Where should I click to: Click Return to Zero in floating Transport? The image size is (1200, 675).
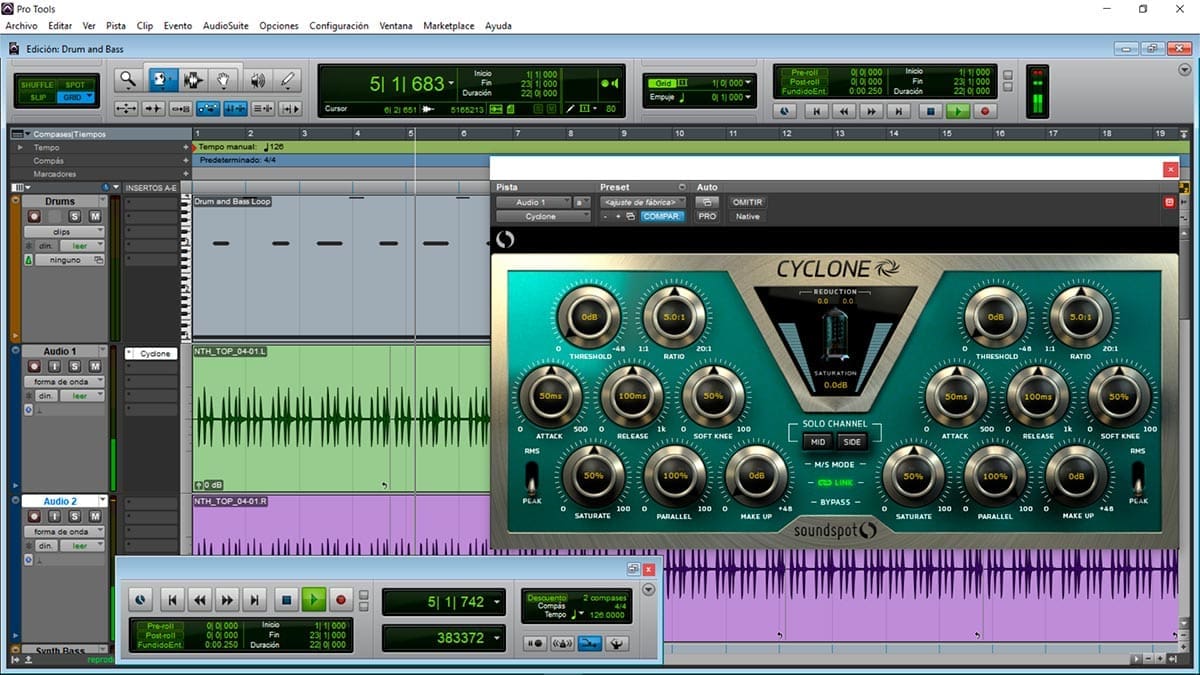coord(172,600)
